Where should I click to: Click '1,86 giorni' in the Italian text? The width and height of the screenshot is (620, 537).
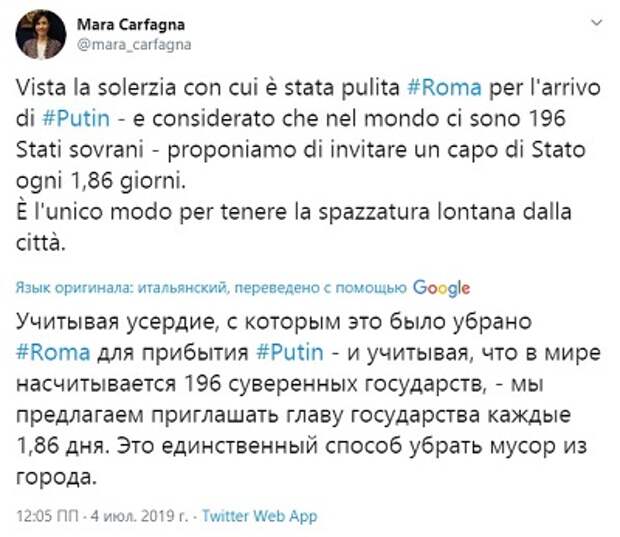pyautogui.click(x=128, y=181)
